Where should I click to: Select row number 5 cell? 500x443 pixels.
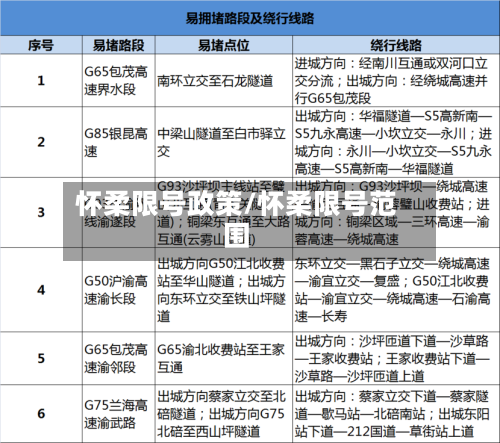point(41,358)
